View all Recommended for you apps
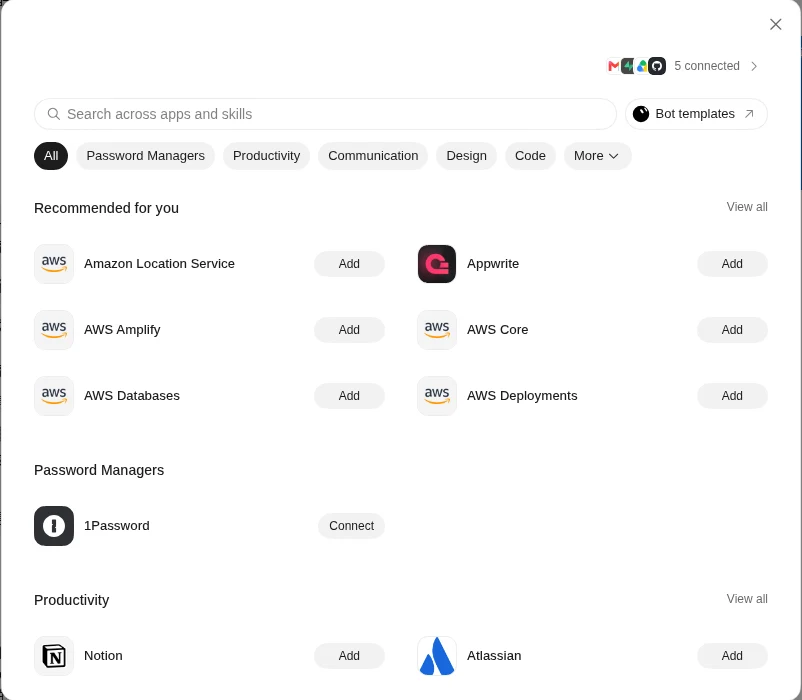This screenshot has height=700, width=802. pos(747,207)
